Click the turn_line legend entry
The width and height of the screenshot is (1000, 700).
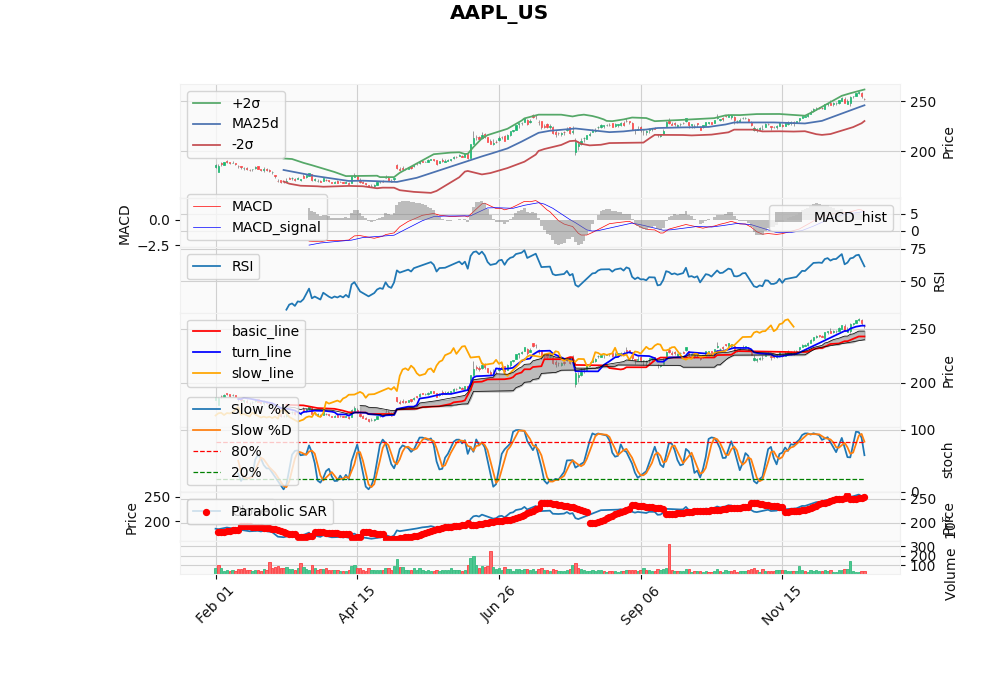[x=261, y=352]
